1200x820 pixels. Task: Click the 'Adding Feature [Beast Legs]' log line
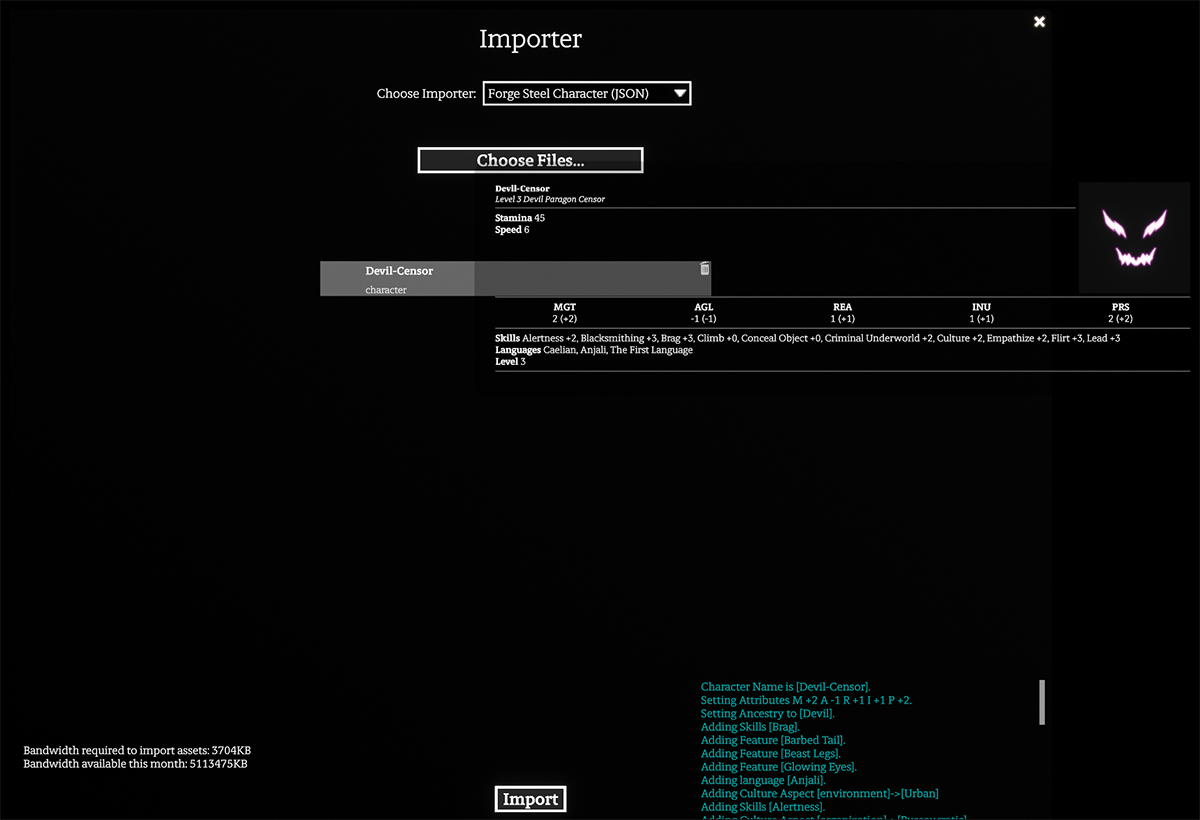click(770, 754)
